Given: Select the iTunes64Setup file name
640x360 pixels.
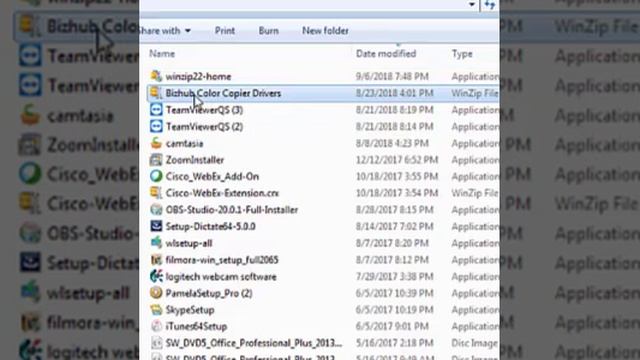Looking at the screenshot, I should point(196,327).
